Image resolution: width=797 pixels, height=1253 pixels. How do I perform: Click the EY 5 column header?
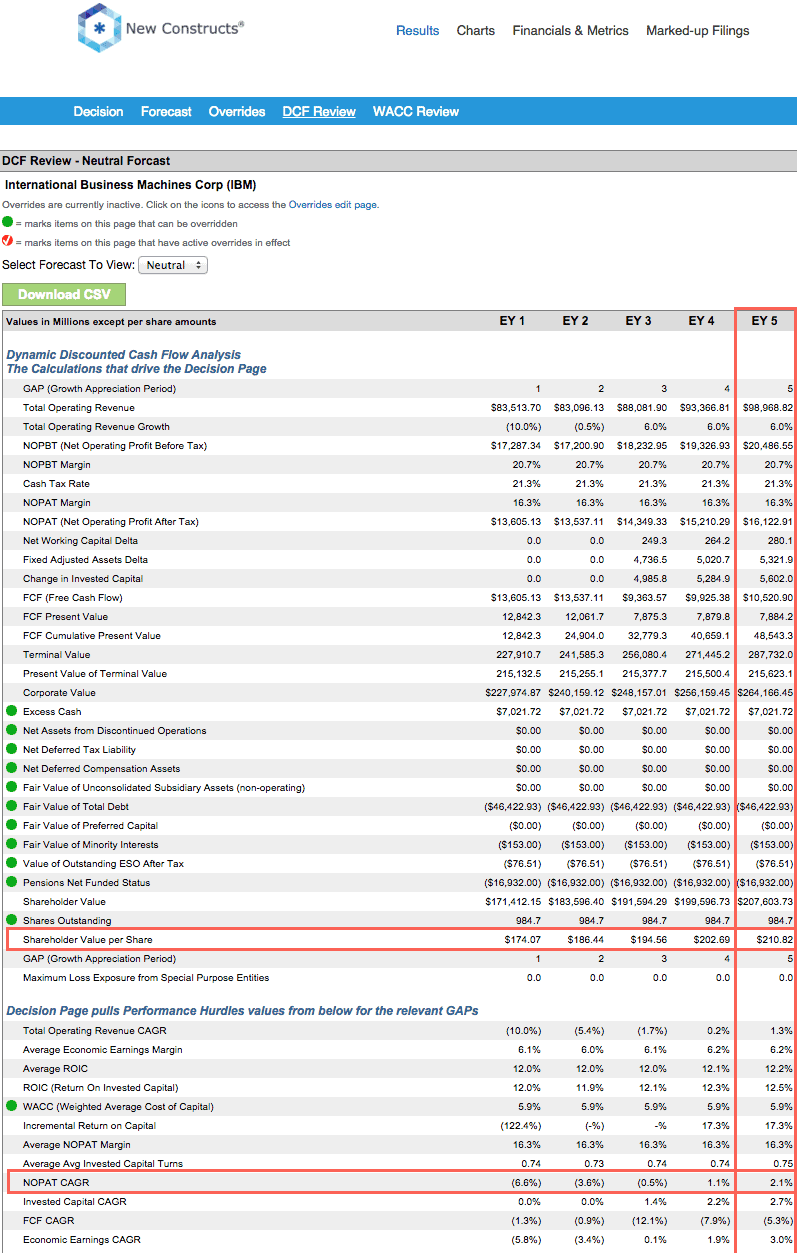click(764, 321)
